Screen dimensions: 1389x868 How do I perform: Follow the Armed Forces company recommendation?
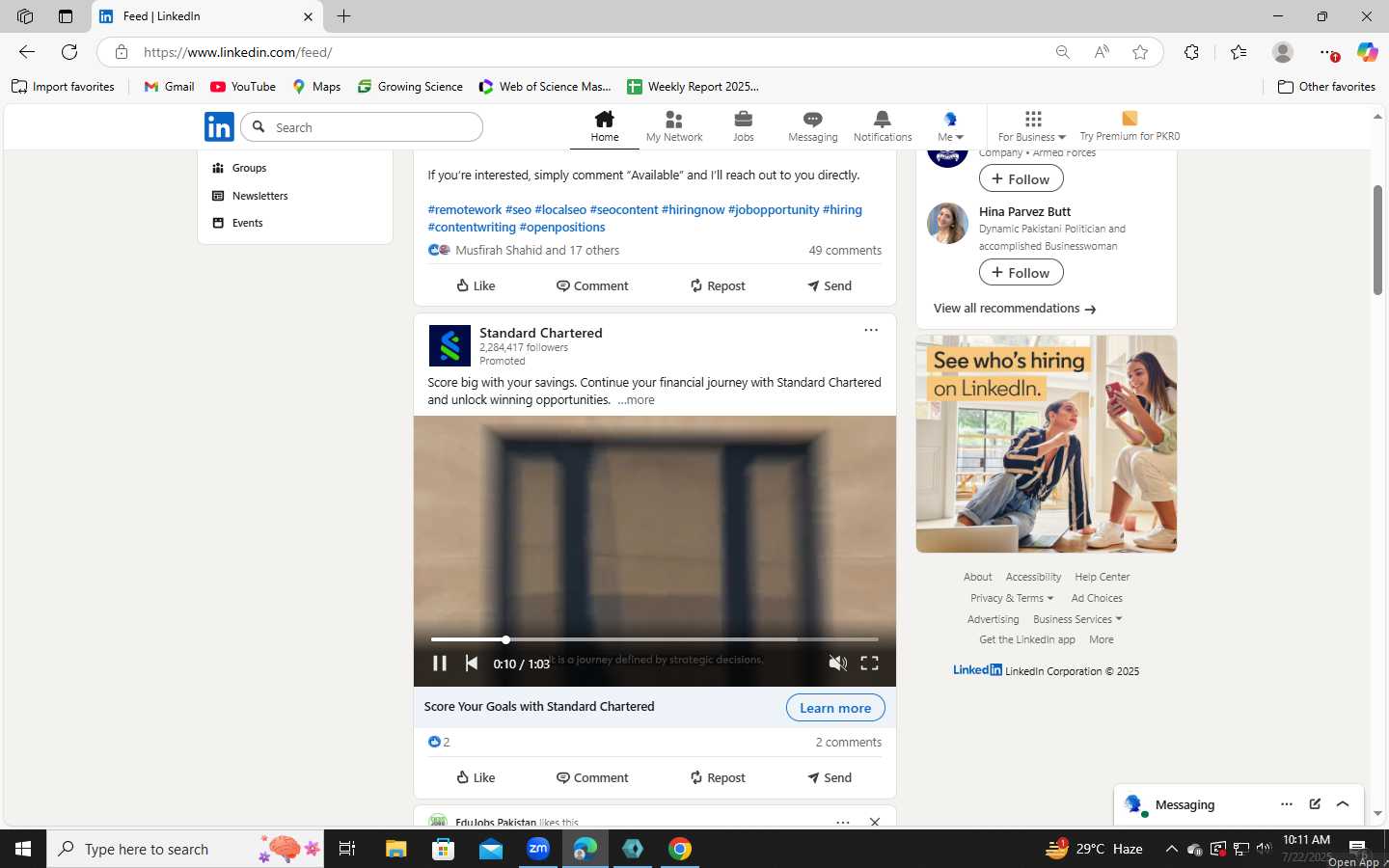[1021, 178]
